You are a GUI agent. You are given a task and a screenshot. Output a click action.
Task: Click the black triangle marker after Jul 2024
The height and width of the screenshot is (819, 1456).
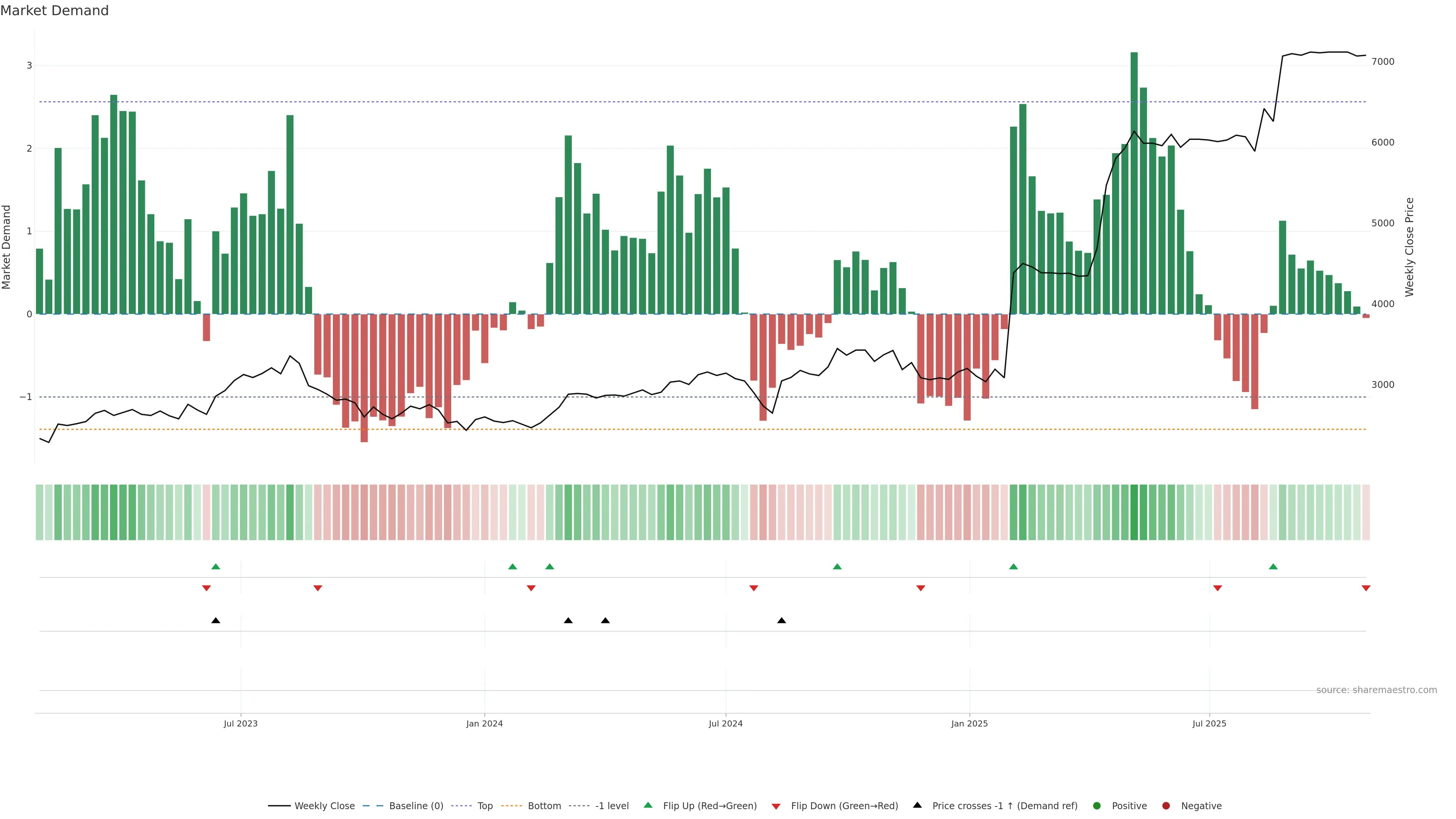(782, 621)
